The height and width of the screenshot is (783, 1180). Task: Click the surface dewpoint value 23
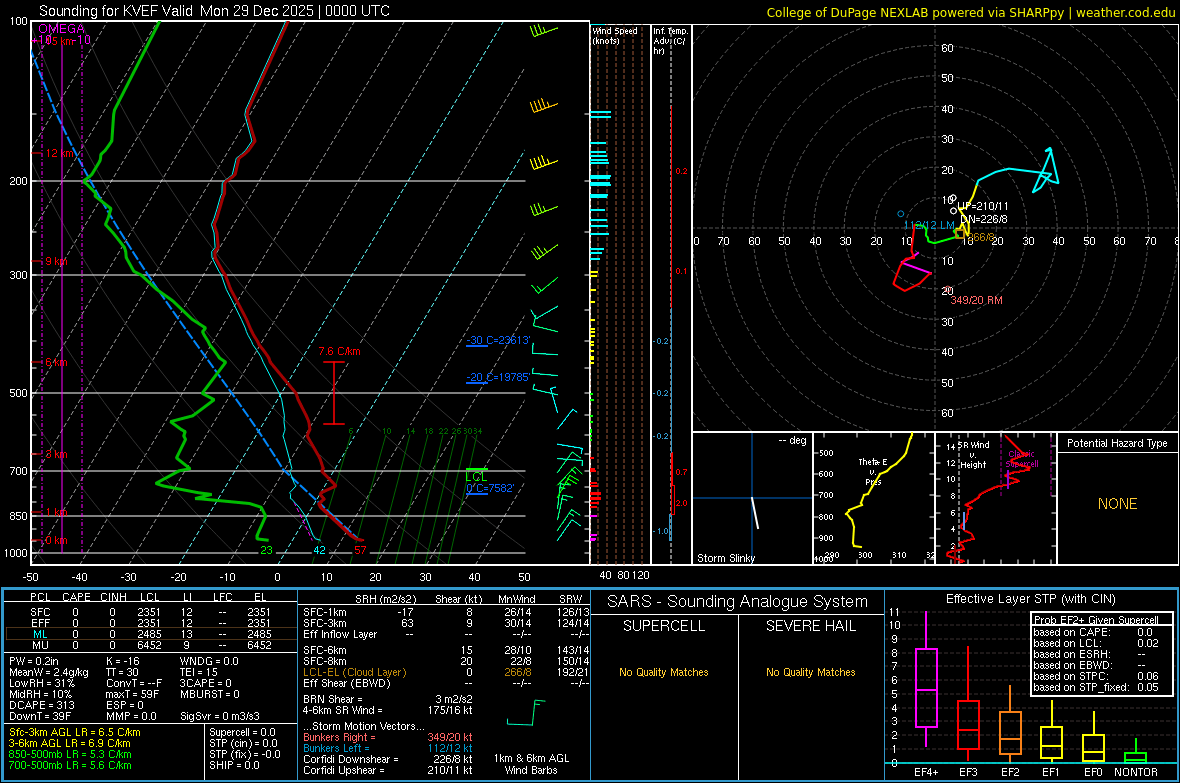[x=266, y=550]
